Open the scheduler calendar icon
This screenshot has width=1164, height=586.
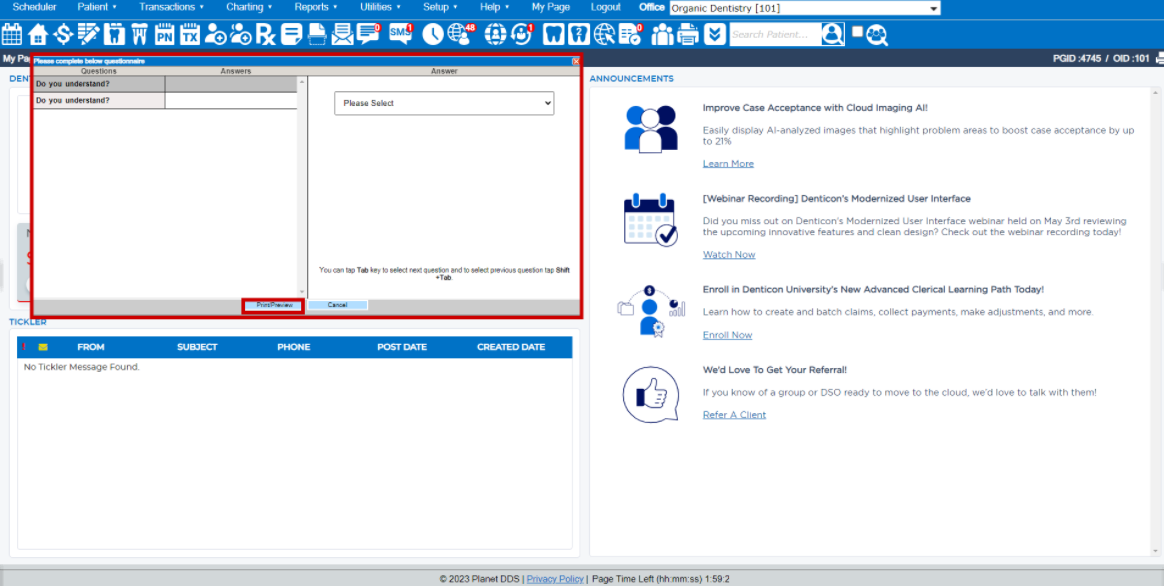coord(12,34)
